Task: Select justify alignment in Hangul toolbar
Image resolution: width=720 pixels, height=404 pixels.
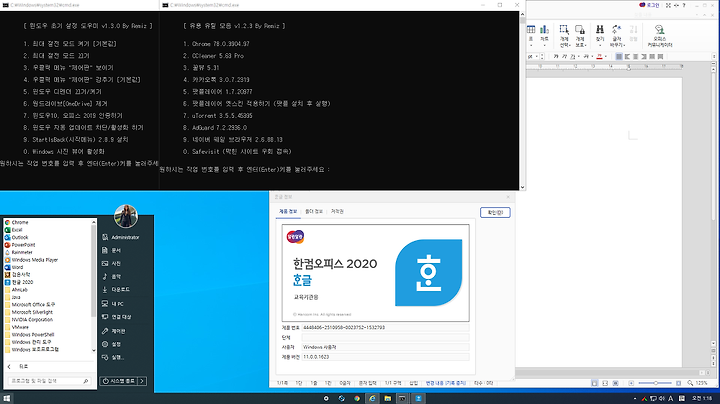Action: tap(619, 56)
